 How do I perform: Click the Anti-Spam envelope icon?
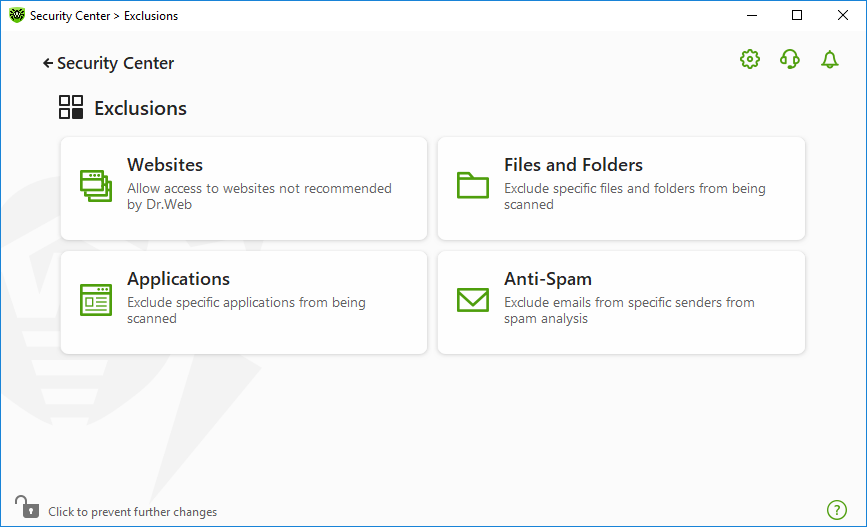tap(473, 300)
